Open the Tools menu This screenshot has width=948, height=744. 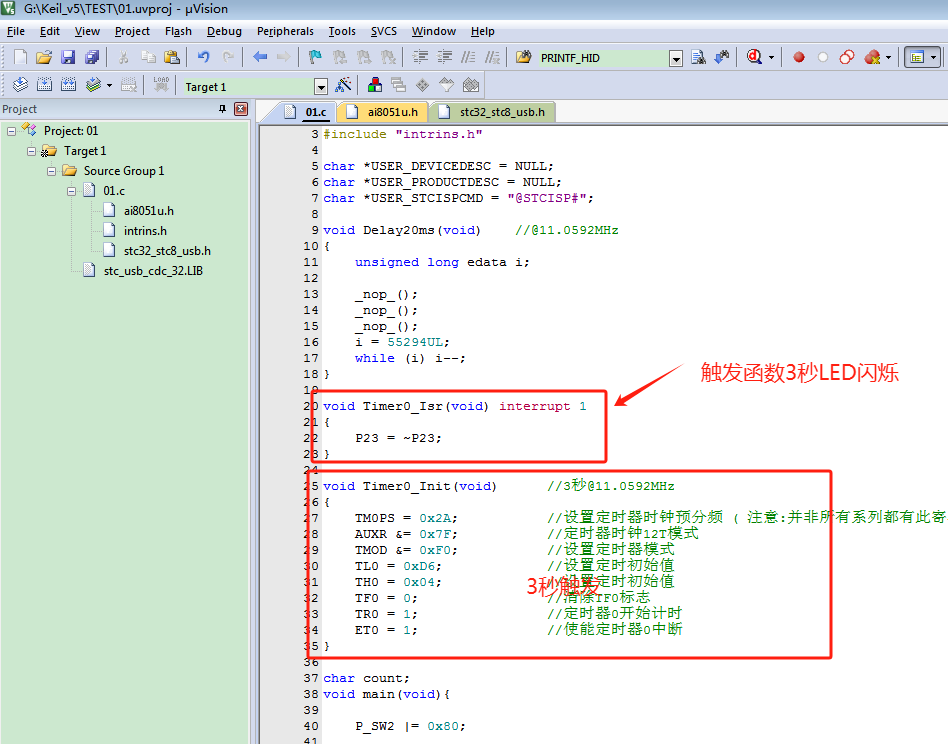[342, 31]
